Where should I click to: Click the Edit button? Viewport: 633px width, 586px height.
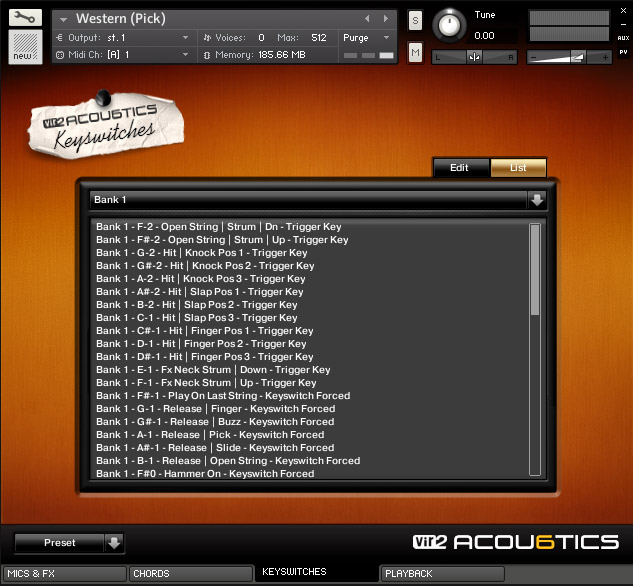click(x=459, y=168)
